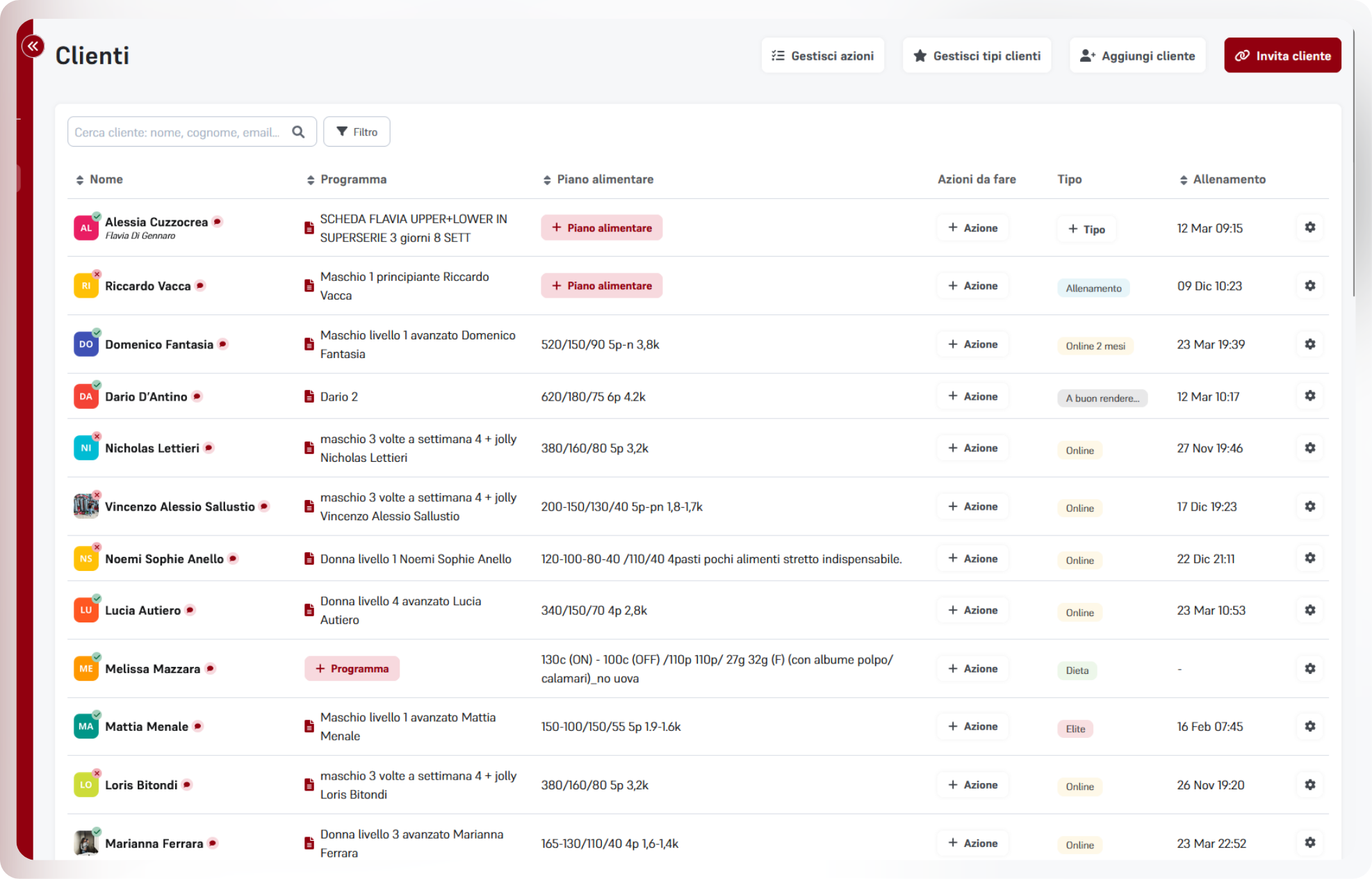Open settings gear for Nicholas Lettieri
Viewport: 1372px width, 879px height.
(1309, 448)
